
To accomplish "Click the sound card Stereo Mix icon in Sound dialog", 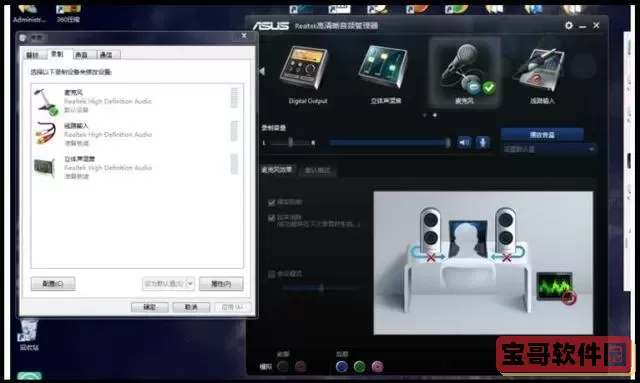I will [x=45, y=167].
